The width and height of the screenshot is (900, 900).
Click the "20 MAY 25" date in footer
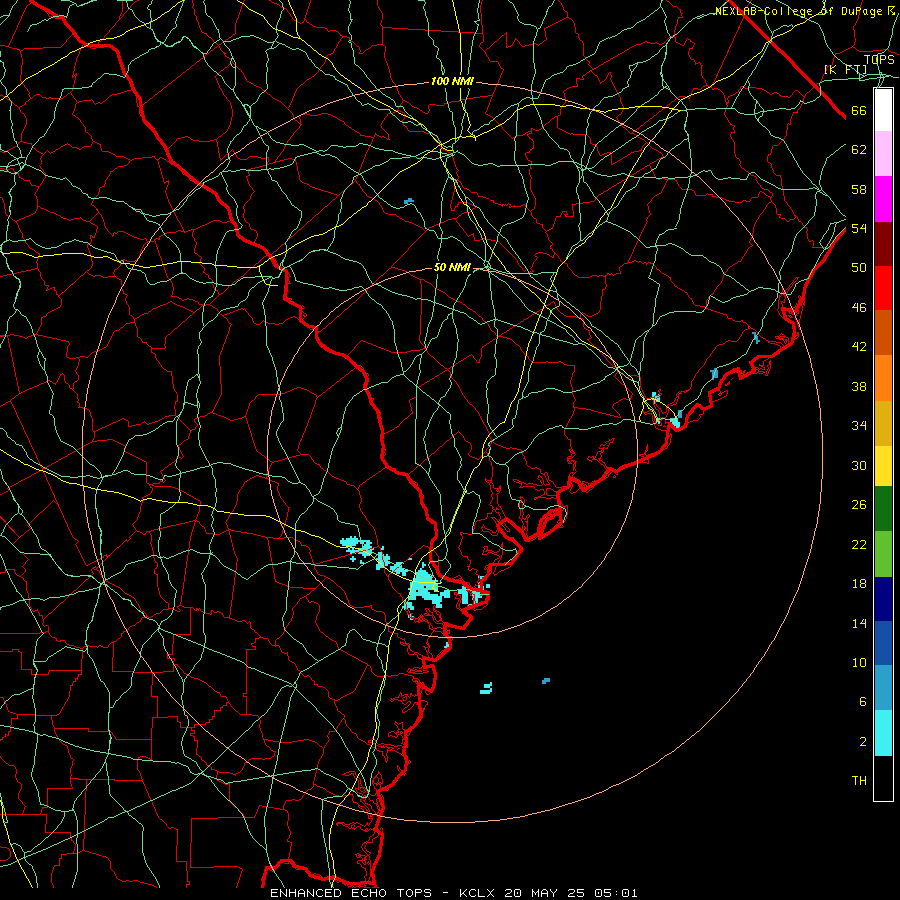click(545, 893)
